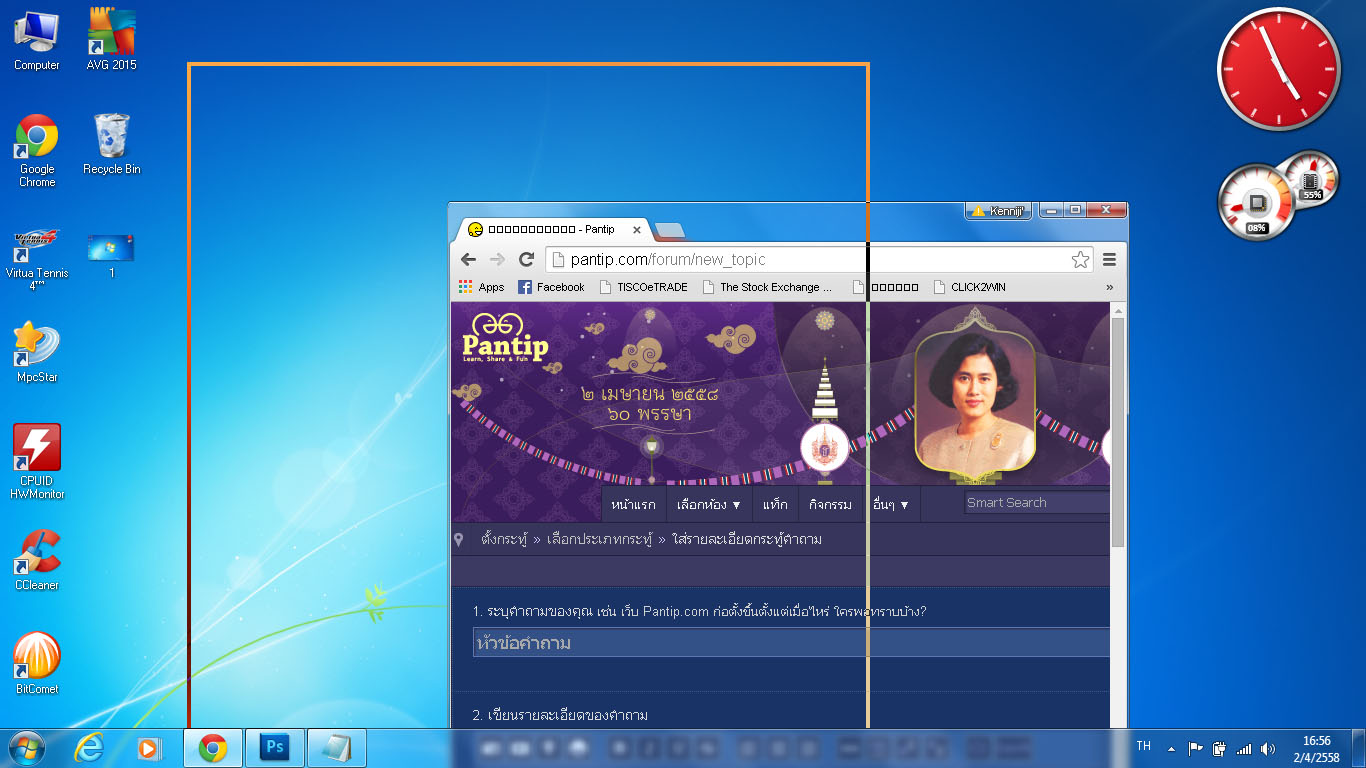Show hidden system tray icons
Screen dimensions: 1366x768
pos(1171,748)
